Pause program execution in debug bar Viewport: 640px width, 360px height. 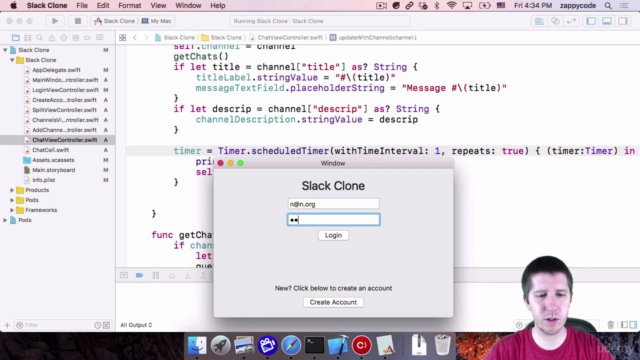pyautogui.click(x=156, y=276)
